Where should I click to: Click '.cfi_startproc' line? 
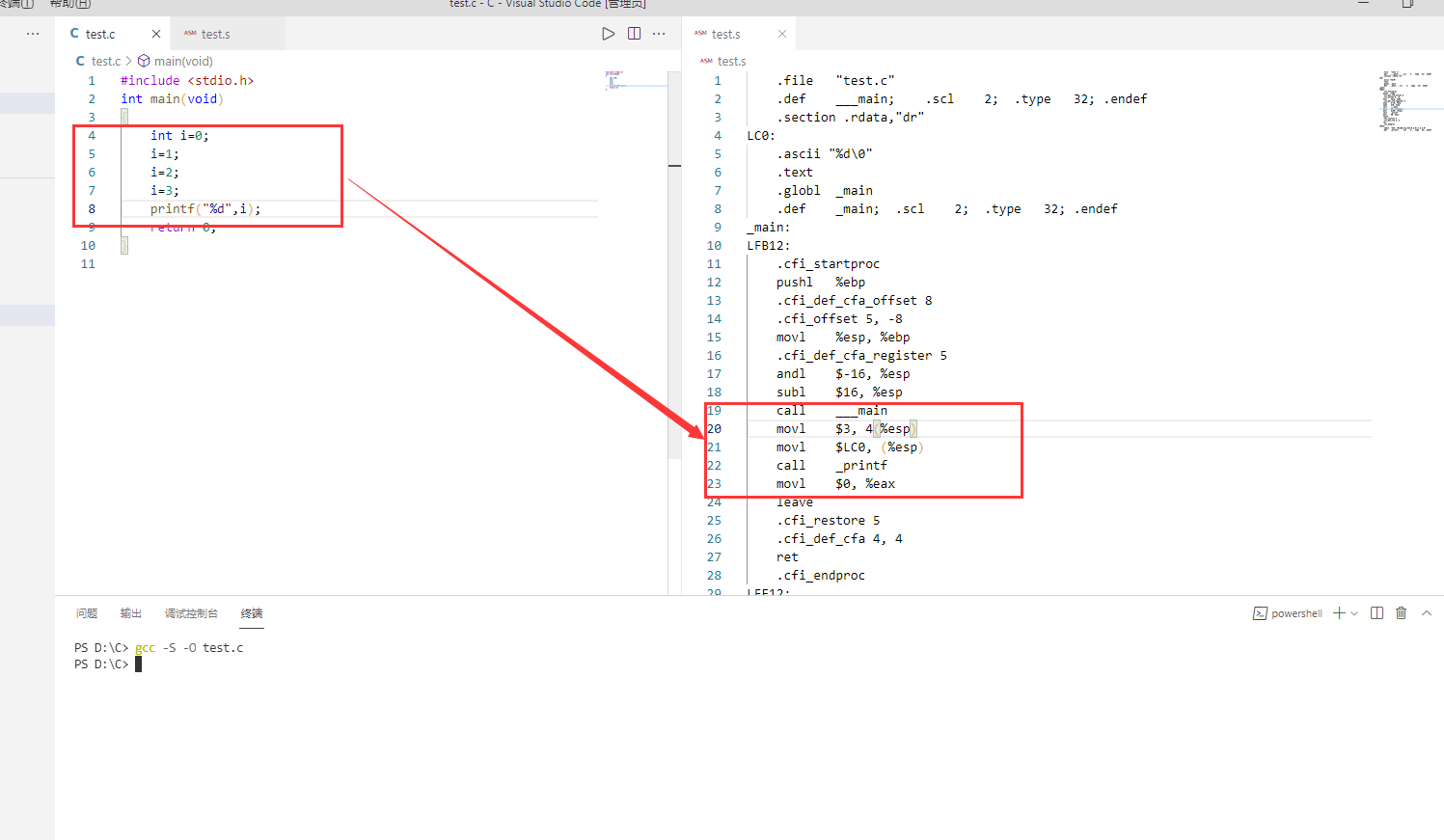(x=829, y=264)
